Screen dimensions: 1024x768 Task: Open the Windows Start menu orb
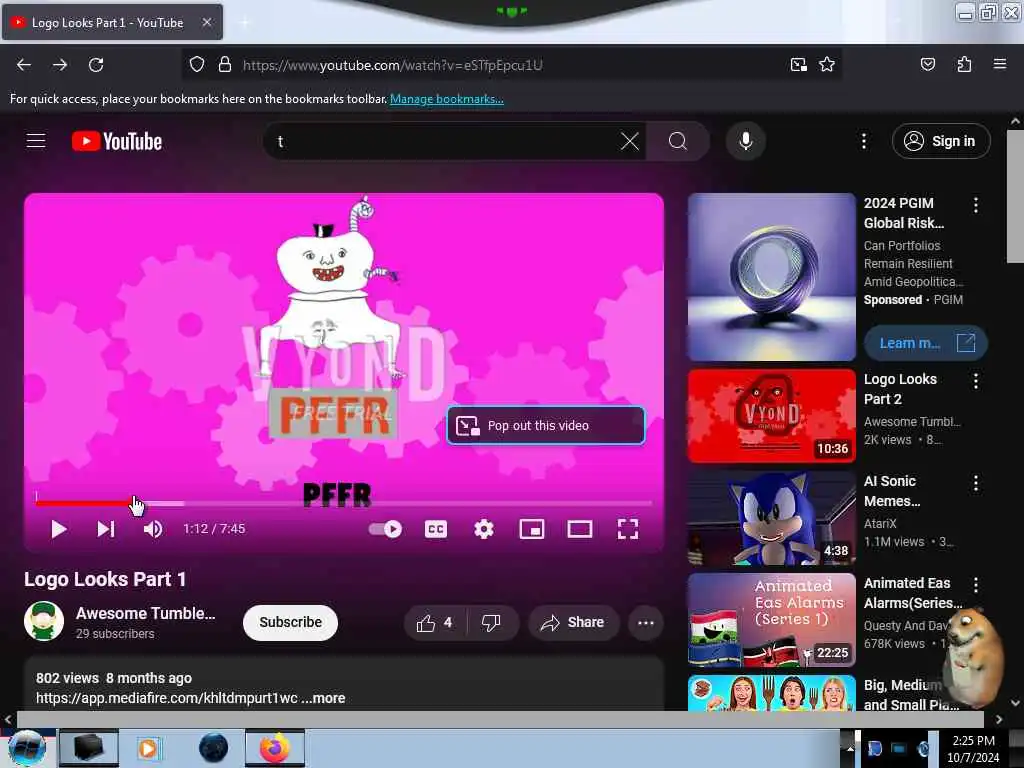point(27,748)
